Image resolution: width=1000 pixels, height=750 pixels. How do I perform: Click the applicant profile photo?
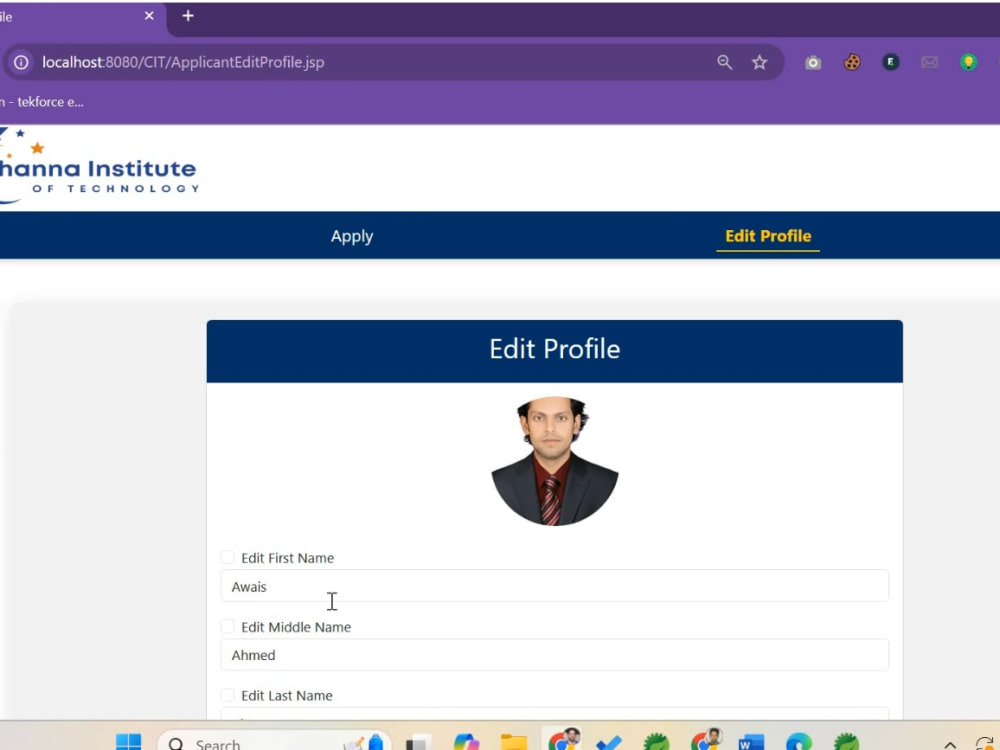click(554, 461)
